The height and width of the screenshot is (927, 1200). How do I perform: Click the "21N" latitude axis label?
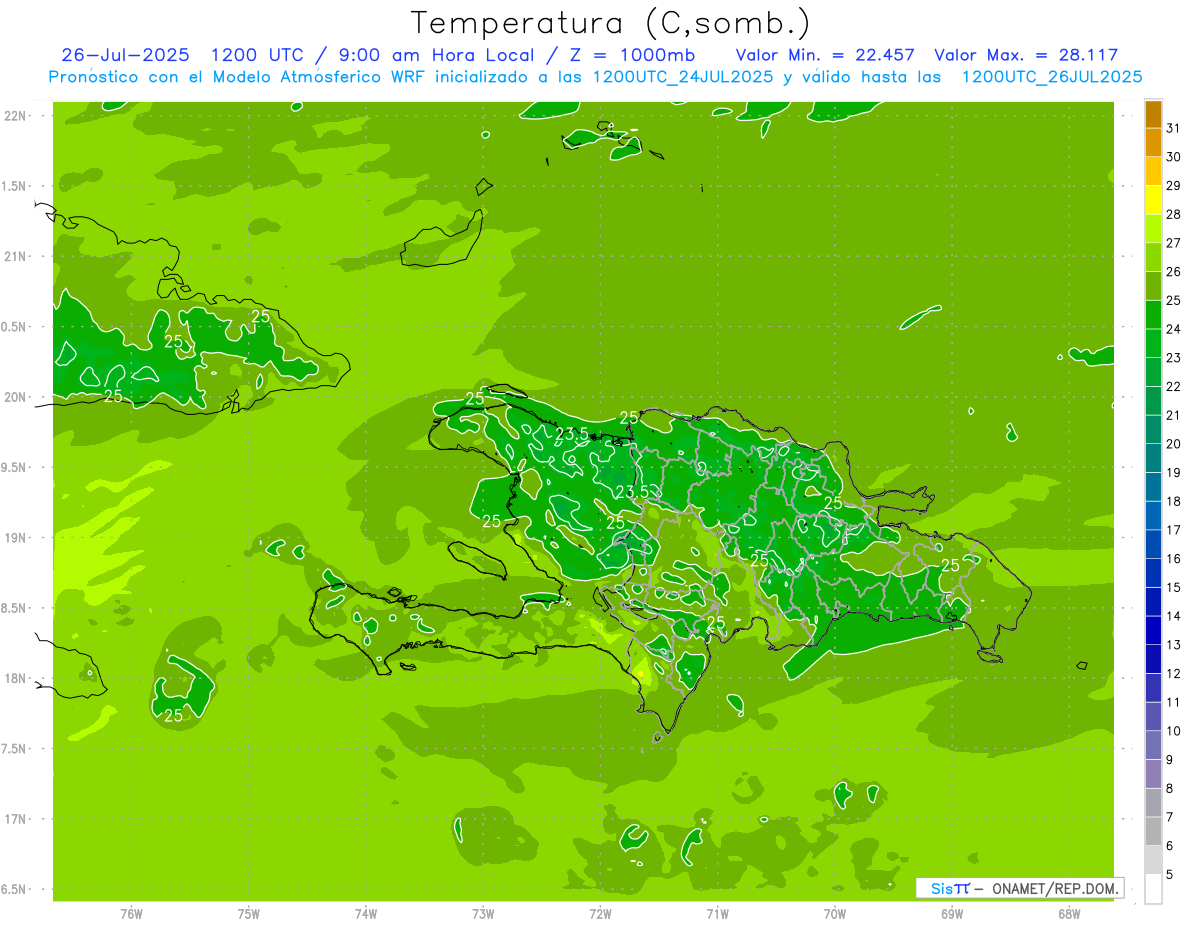[16, 257]
